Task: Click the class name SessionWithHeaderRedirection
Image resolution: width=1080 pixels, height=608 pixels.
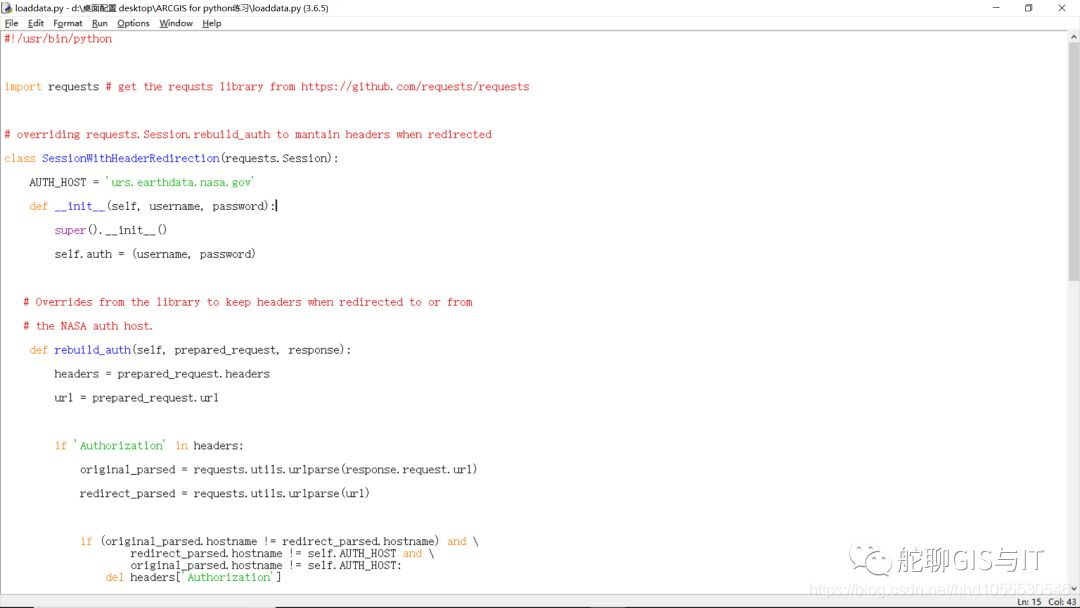Action: tap(131, 158)
